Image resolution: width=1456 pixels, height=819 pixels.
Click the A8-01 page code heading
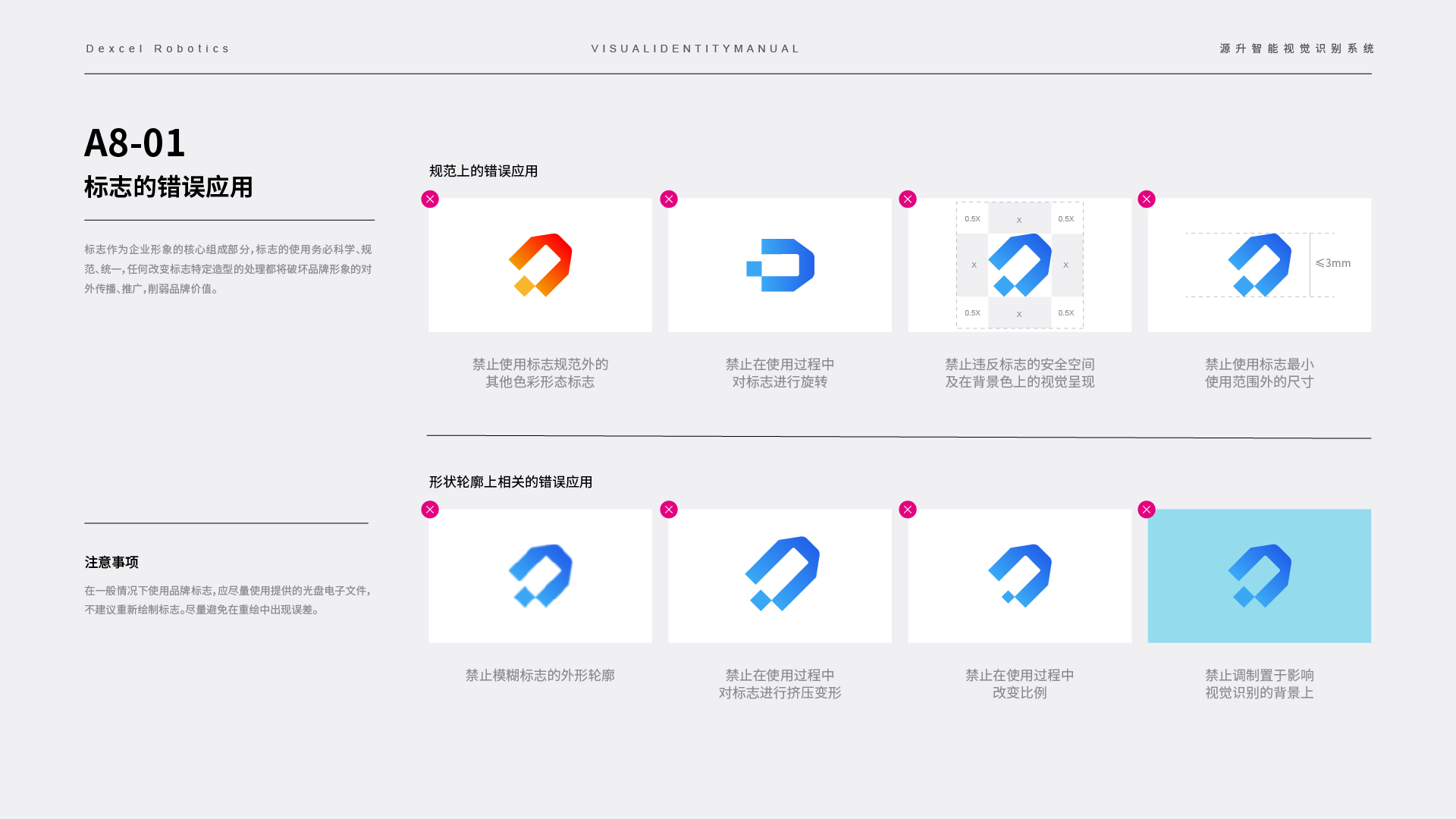(134, 143)
